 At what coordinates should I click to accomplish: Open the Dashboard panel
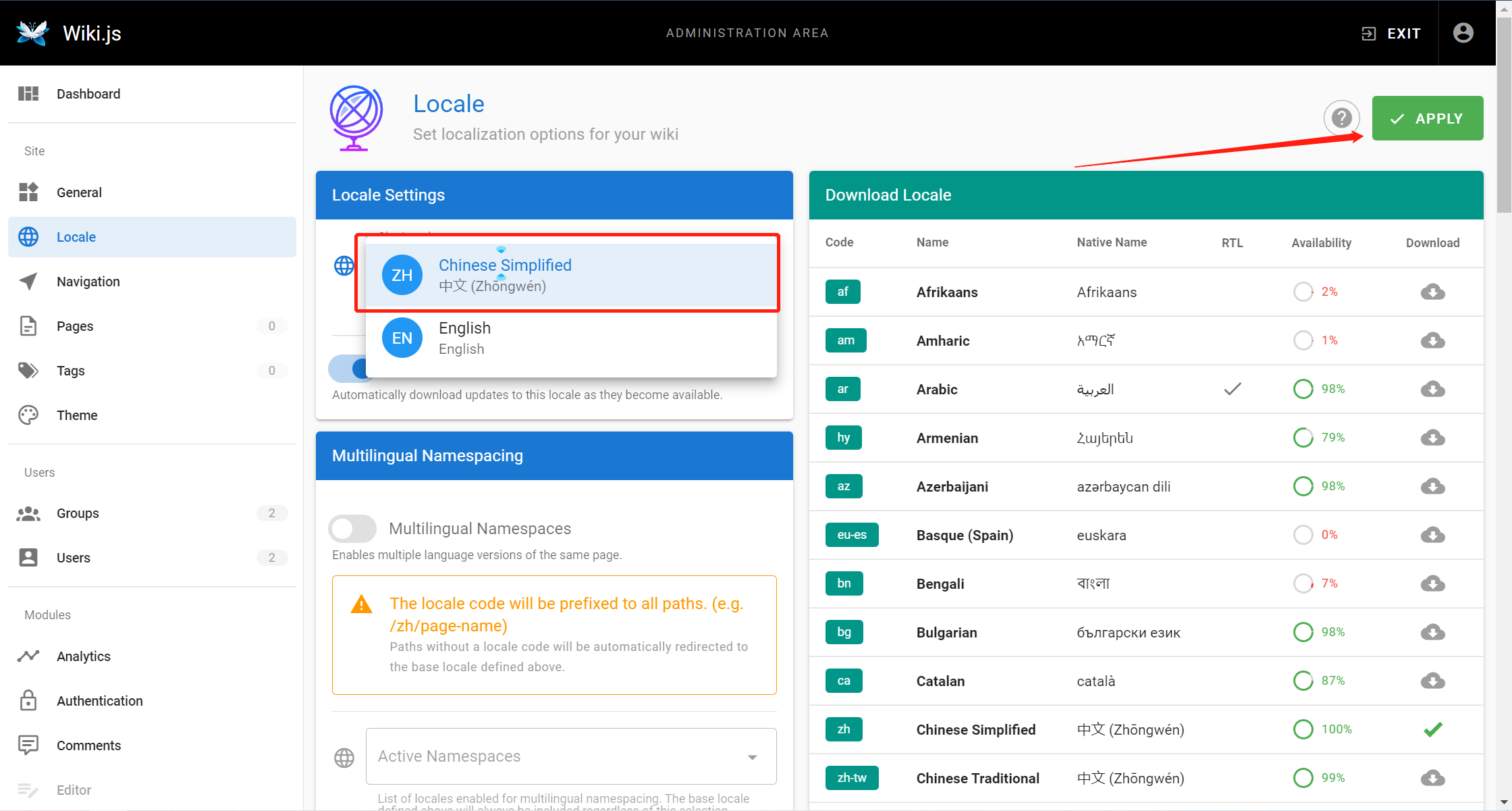point(88,93)
